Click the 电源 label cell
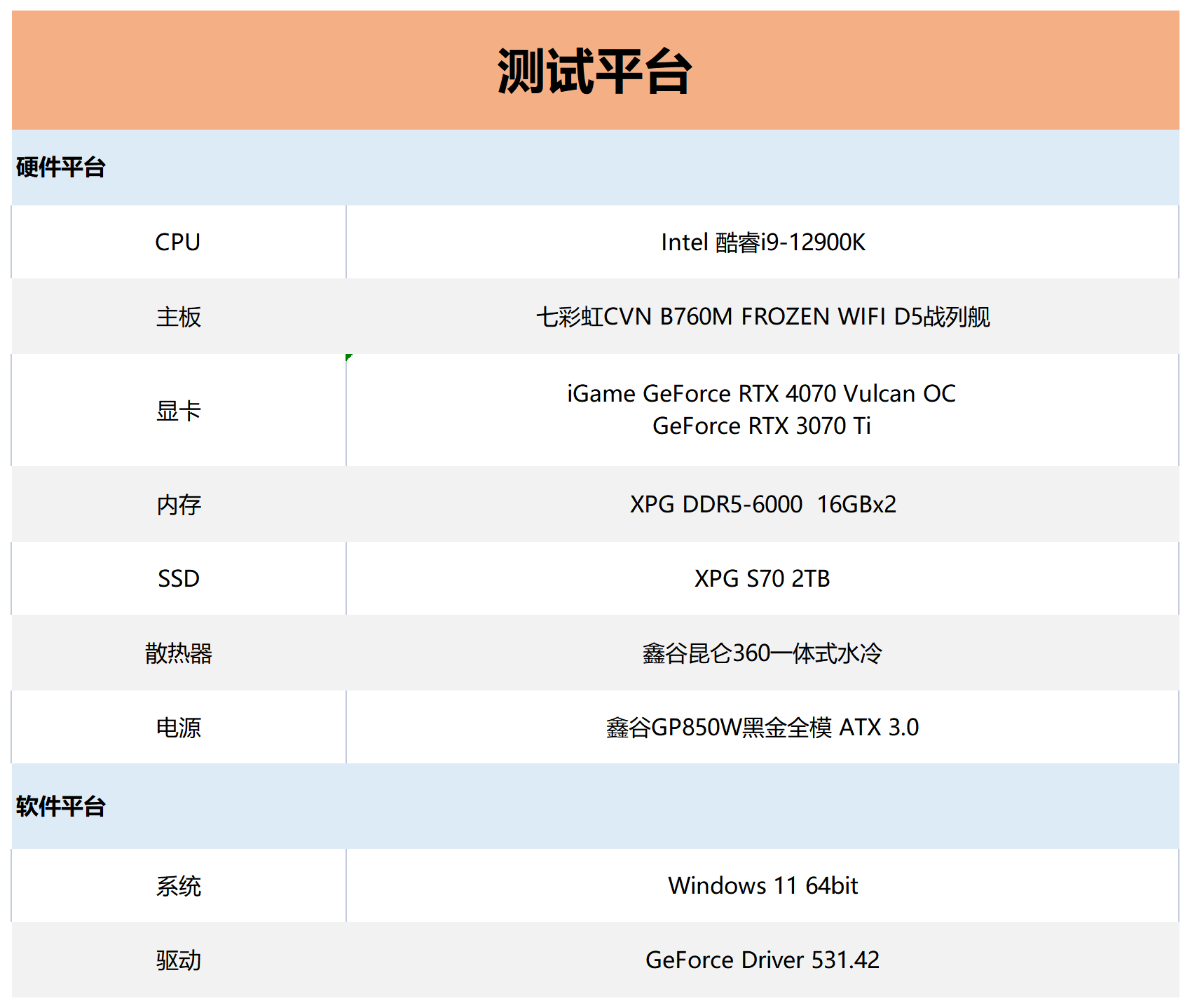 pos(178,728)
